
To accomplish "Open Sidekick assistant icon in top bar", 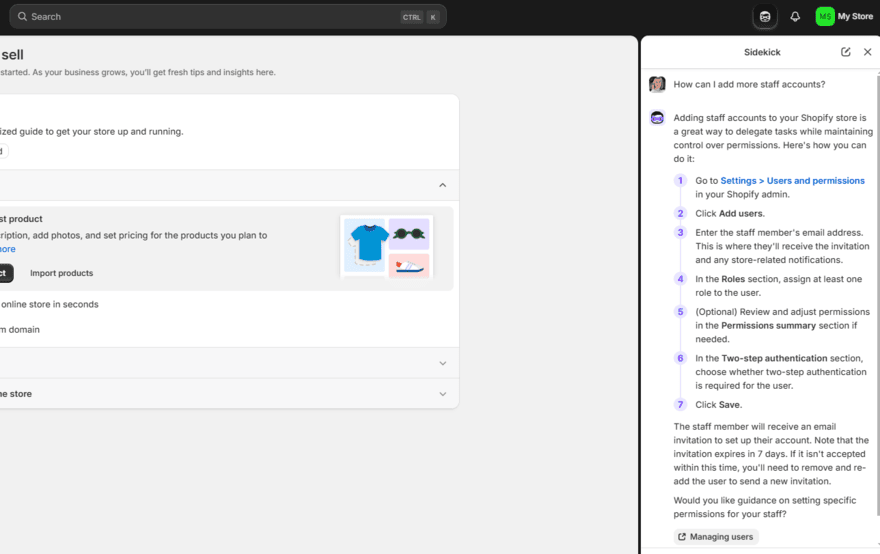I will pyautogui.click(x=765, y=17).
